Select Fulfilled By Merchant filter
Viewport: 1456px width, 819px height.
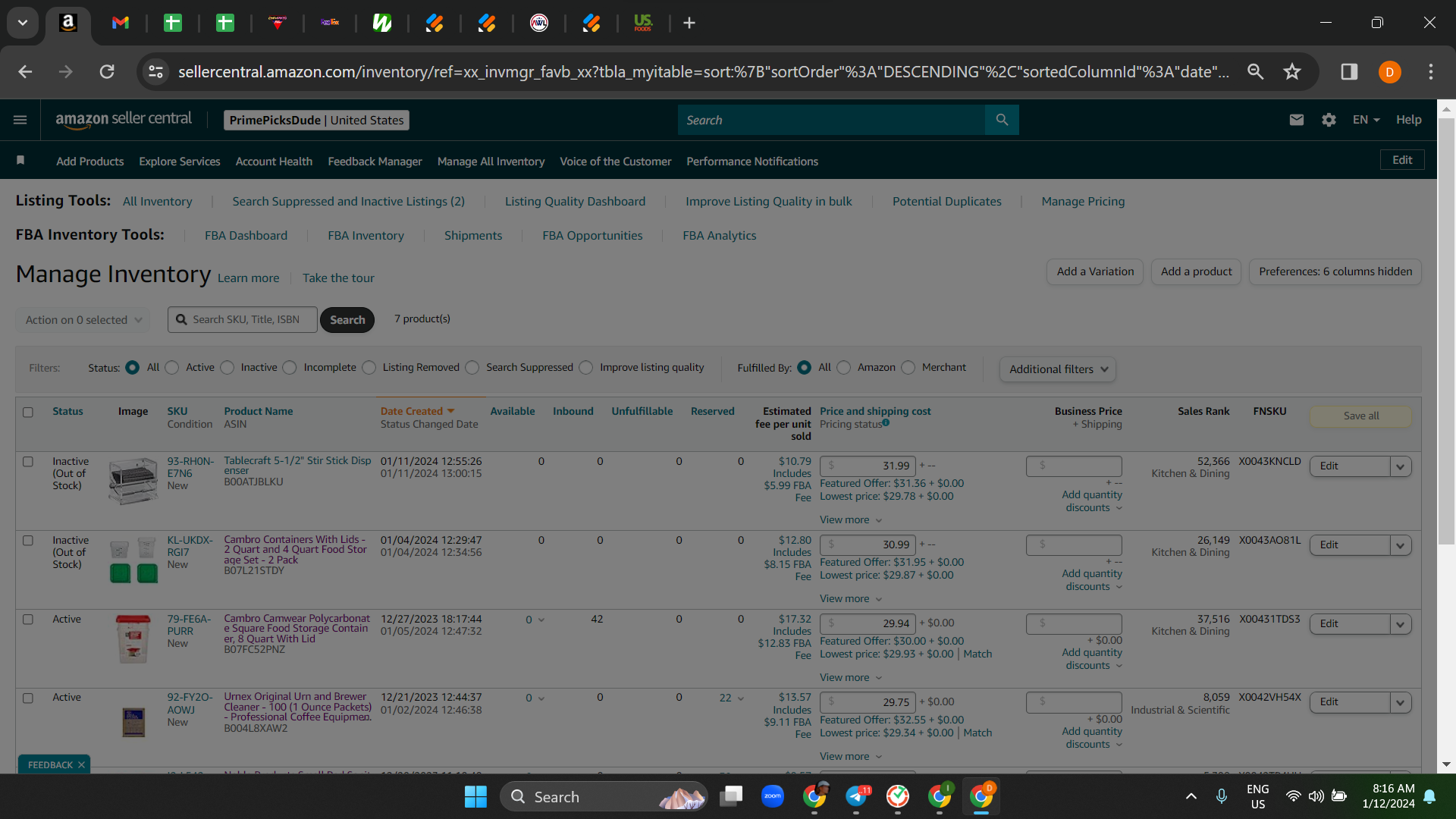click(x=908, y=368)
